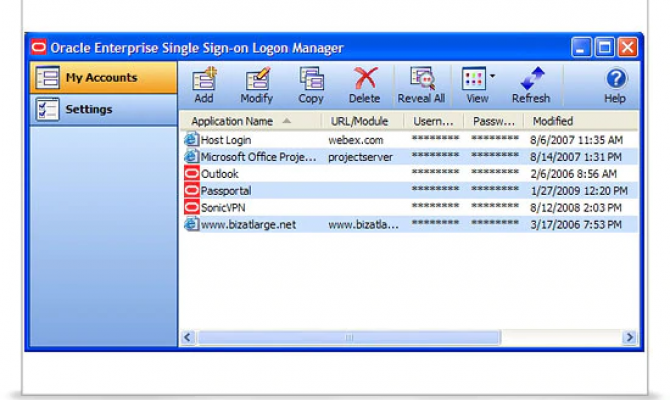Close the Logon Manager window
Image resolution: width=670 pixels, height=400 pixels.
[x=628, y=47]
